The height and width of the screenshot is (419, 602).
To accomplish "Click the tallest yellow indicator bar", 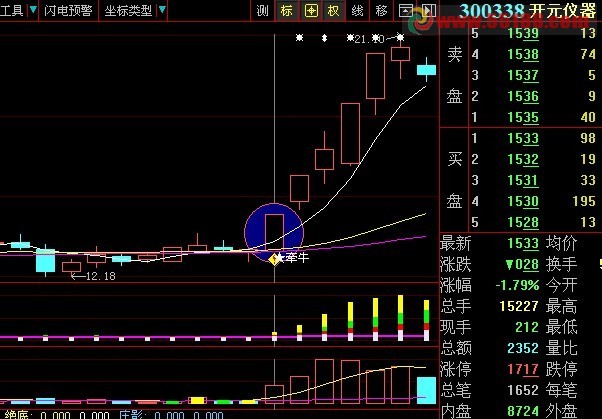I will click(x=400, y=318).
